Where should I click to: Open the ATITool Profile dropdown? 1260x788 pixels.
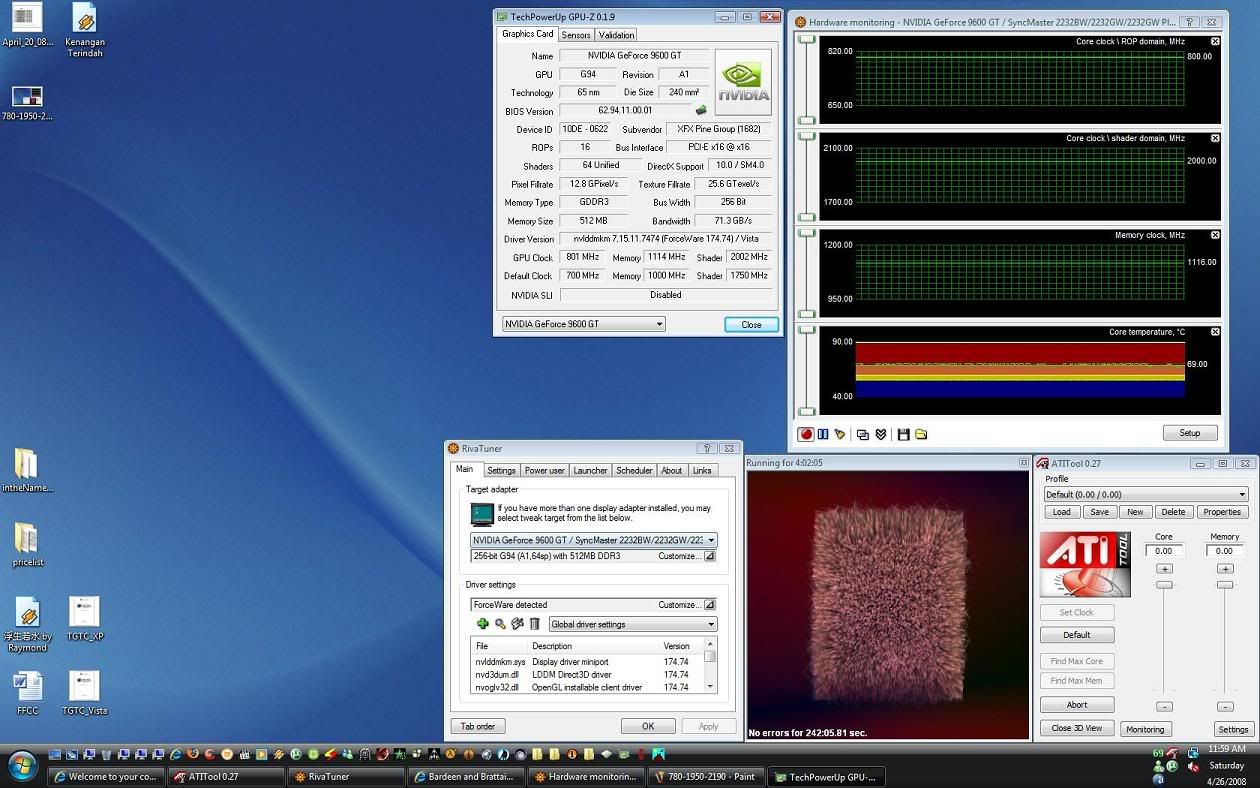pos(1242,494)
